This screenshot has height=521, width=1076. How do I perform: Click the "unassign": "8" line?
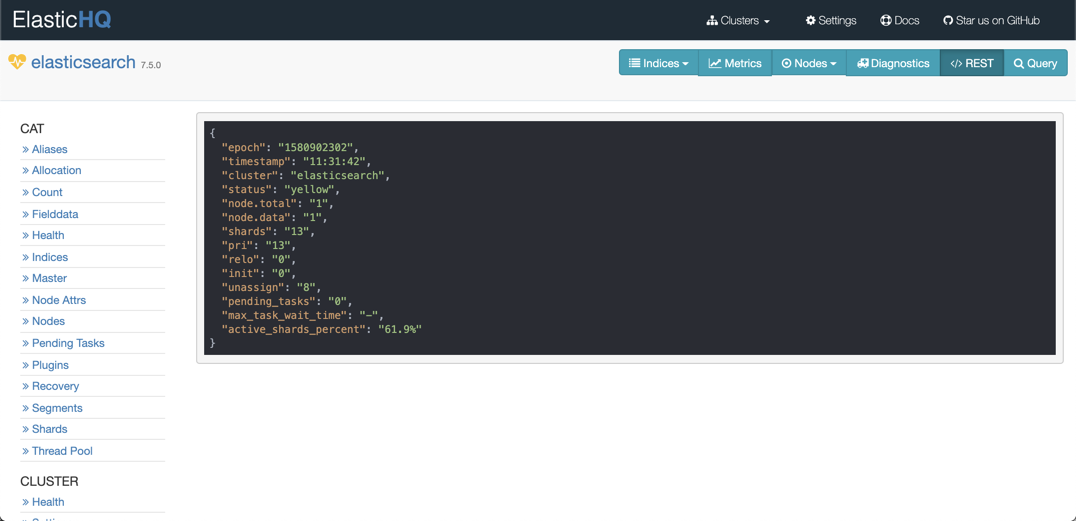coord(271,287)
